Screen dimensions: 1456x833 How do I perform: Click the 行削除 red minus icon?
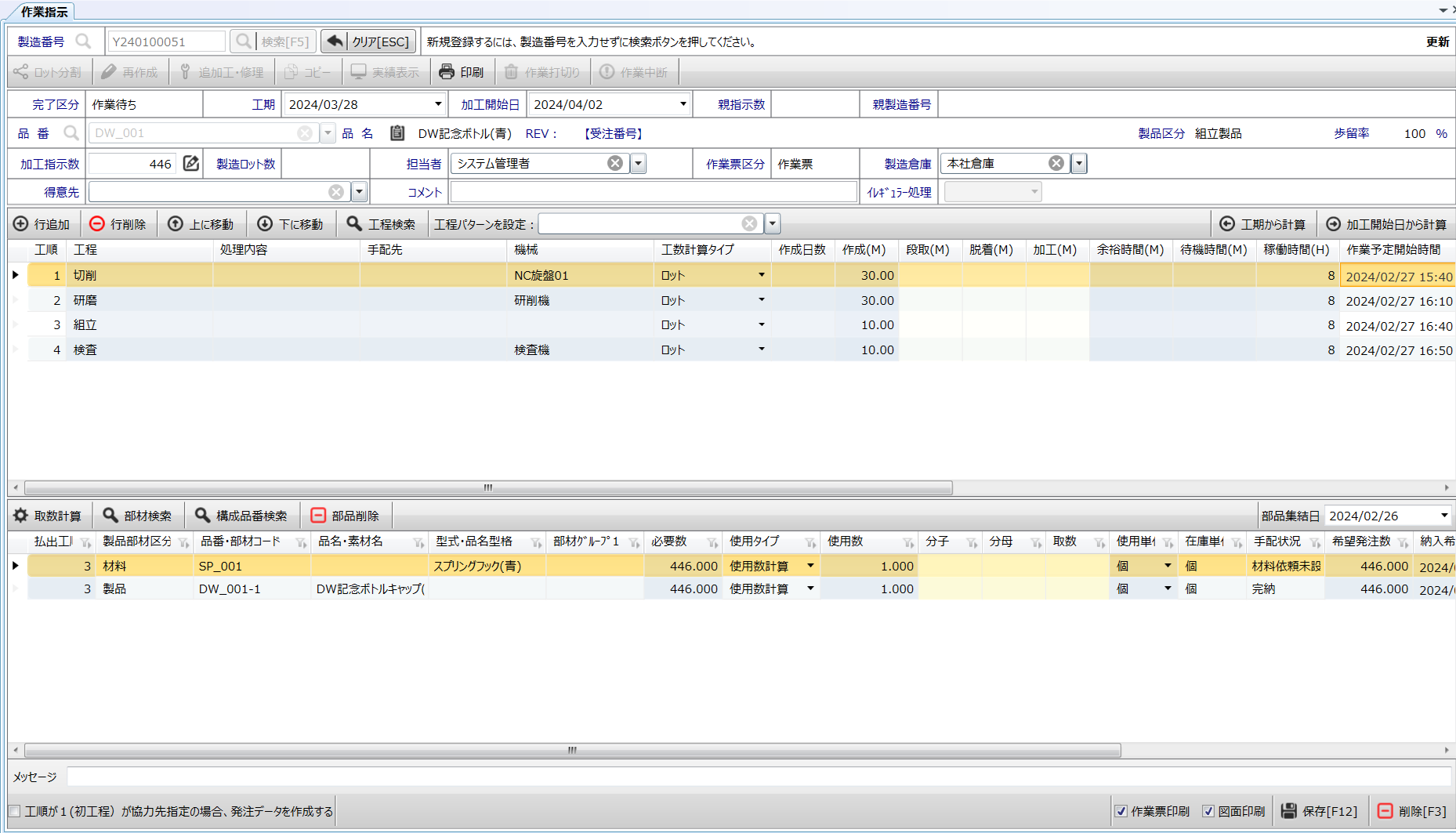[97, 224]
